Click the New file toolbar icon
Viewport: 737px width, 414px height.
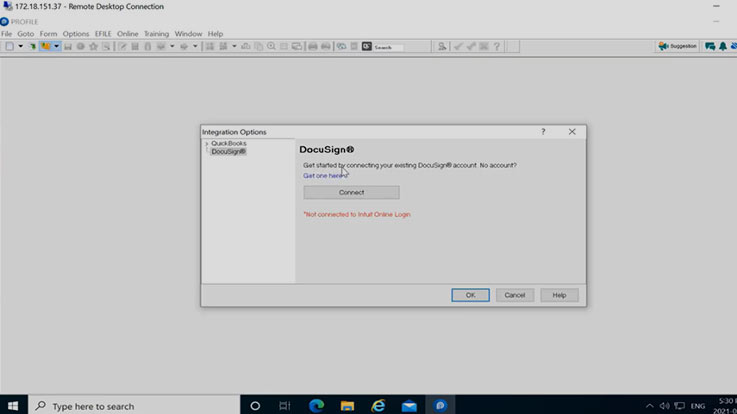click(x=9, y=46)
